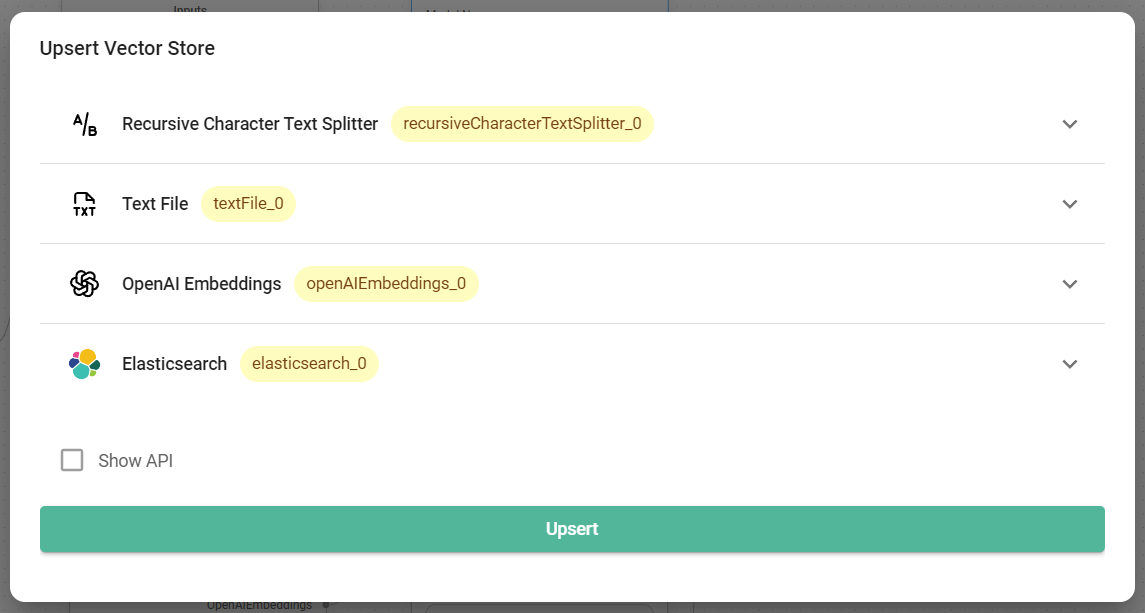1145x613 pixels.
Task: Expand the Recursive Character Text Splitter chevron
Action: (1069, 124)
